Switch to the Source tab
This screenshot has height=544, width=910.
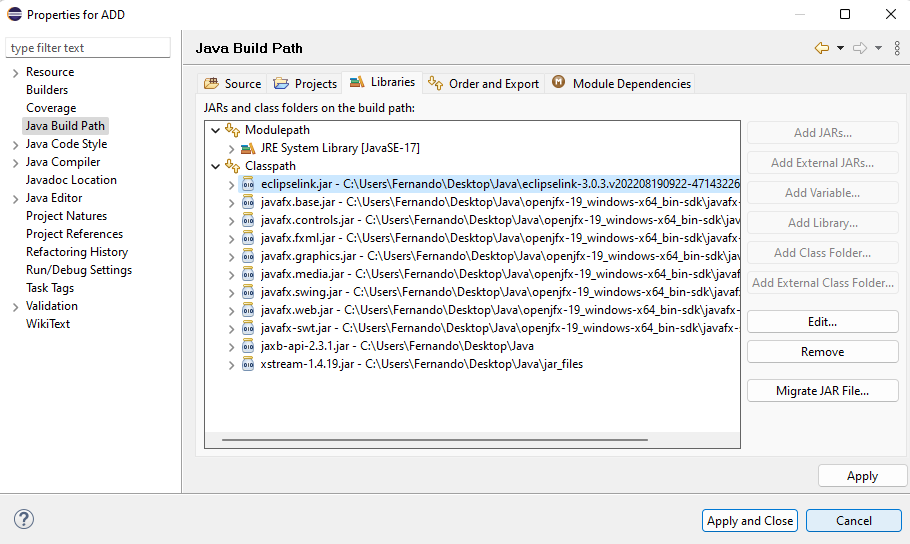tap(232, 84)
